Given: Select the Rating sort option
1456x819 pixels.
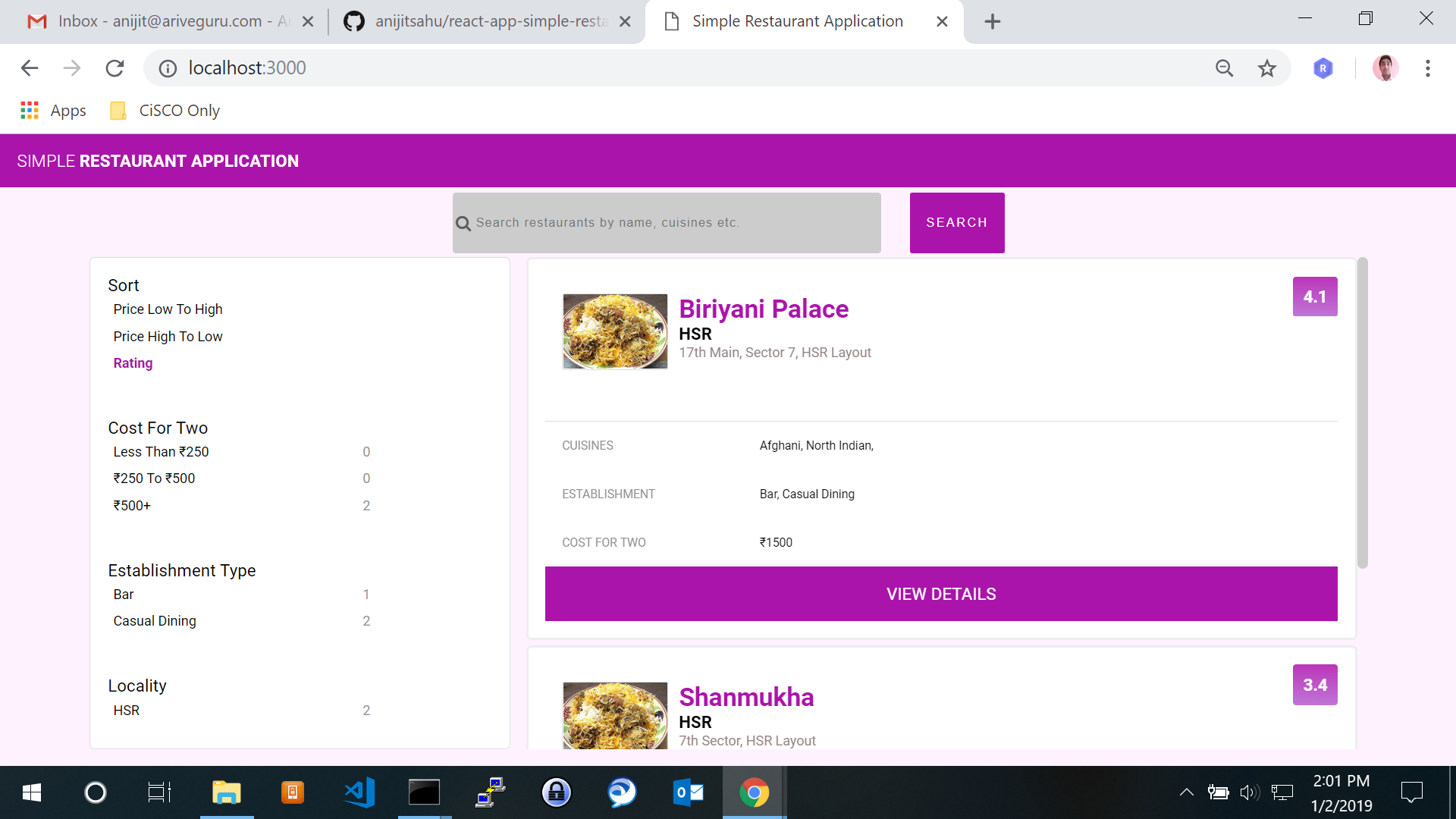Looking at the screenshot, I should pyautogui.click(x=133, y=363).
